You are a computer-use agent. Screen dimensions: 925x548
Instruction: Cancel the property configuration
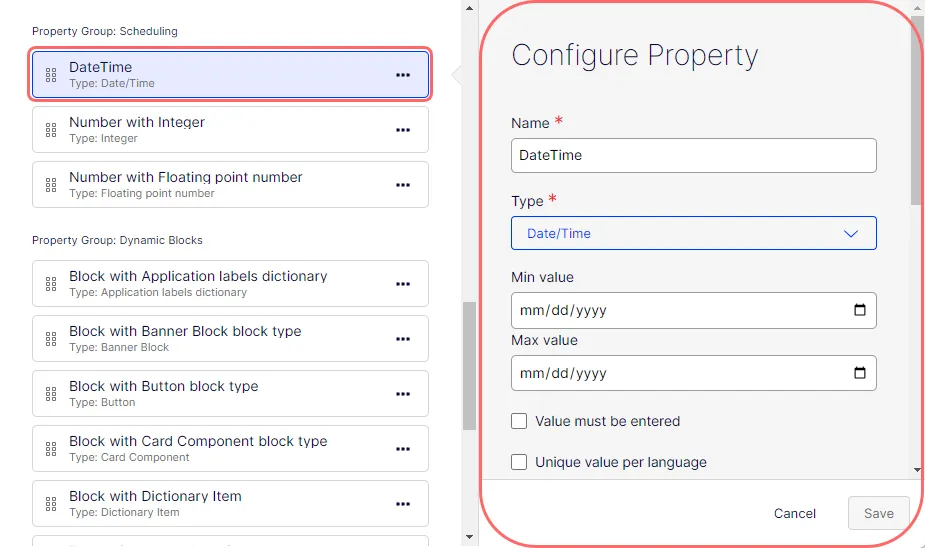pyautogui.click(x=795, y=513)
